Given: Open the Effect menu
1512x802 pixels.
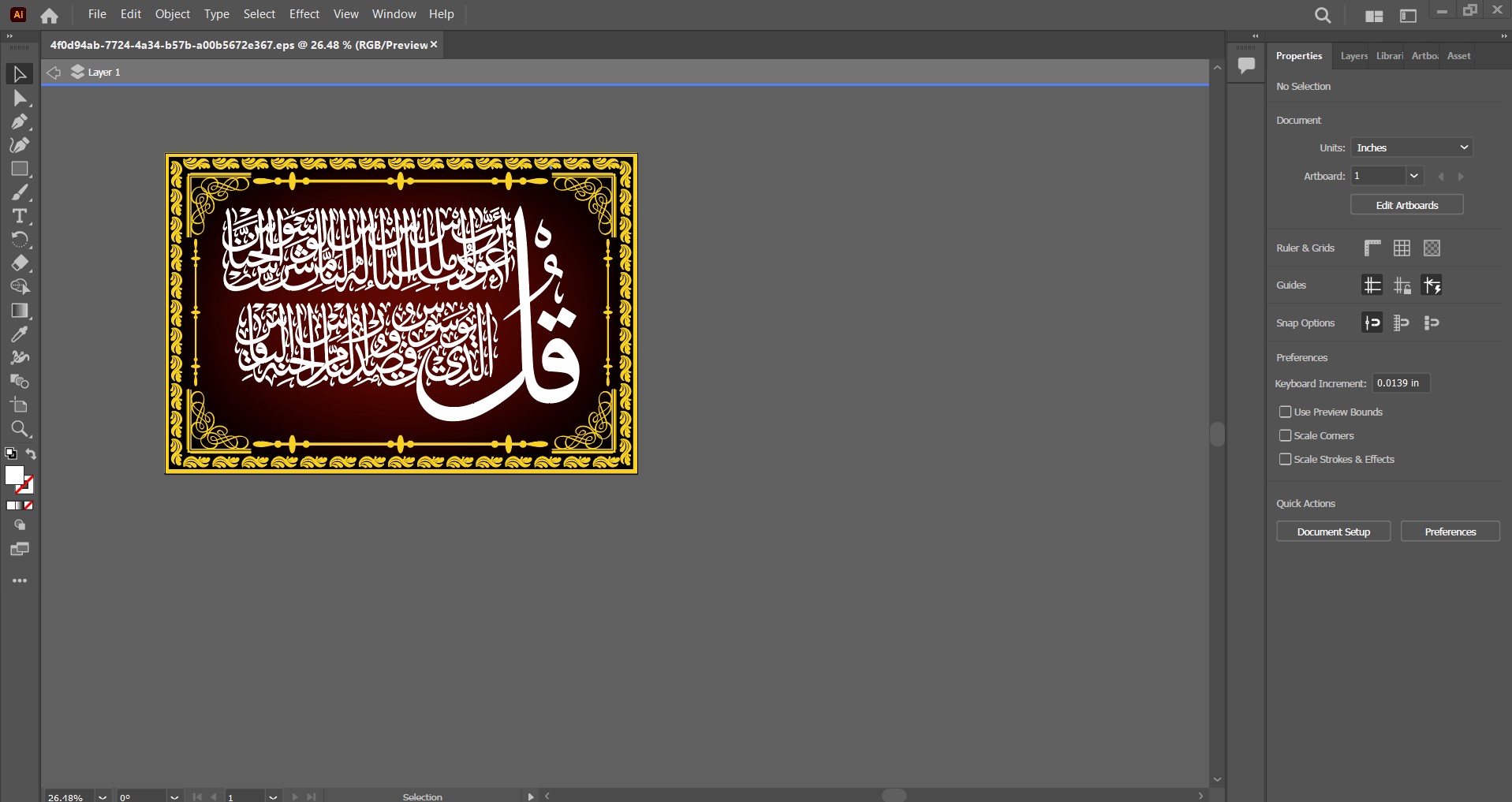Looking at the screenshot, I should click(304, 14).
